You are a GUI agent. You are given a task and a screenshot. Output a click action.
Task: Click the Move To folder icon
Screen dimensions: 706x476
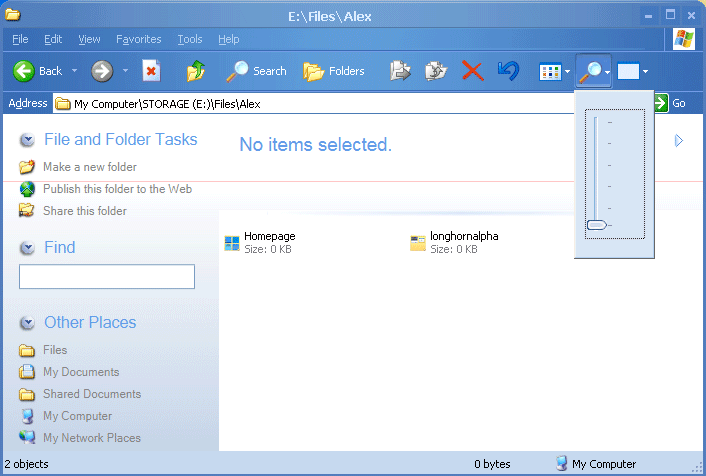pos(400,71)
